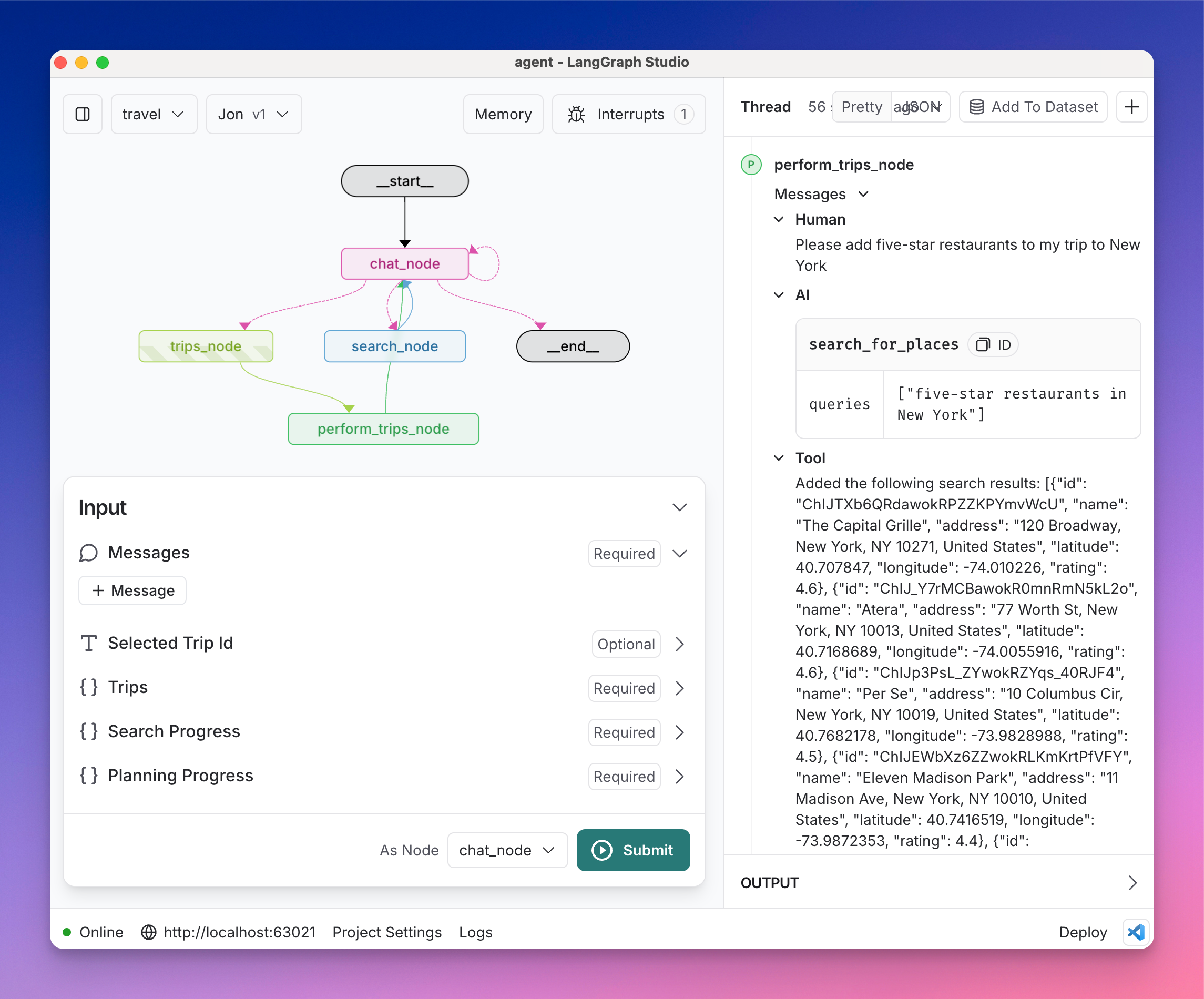1204x999 pixels.
Task: Click the globe icon beside localhost URL
Action: 148,932
